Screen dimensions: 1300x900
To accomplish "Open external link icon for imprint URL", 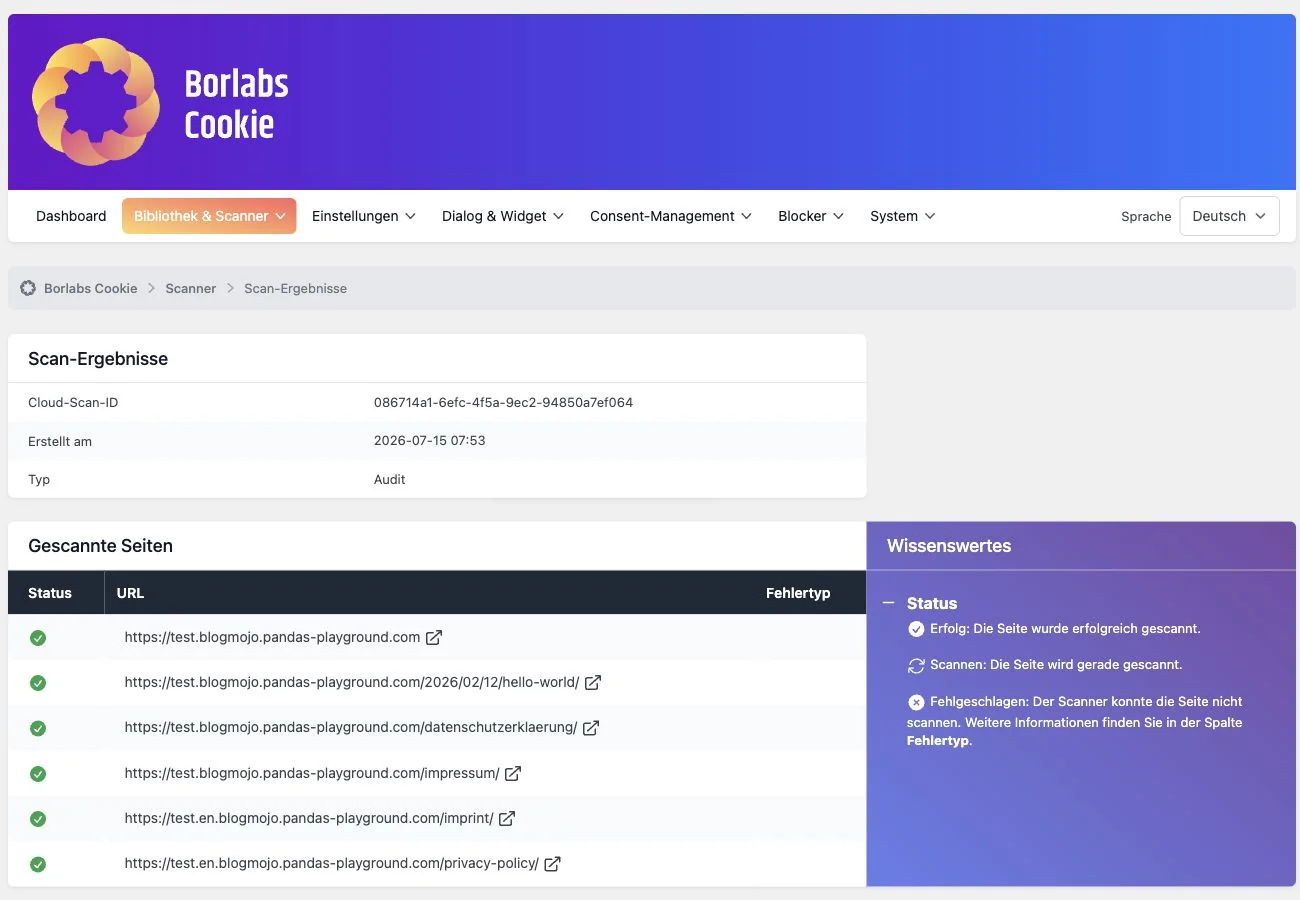I will coord(507,818).
